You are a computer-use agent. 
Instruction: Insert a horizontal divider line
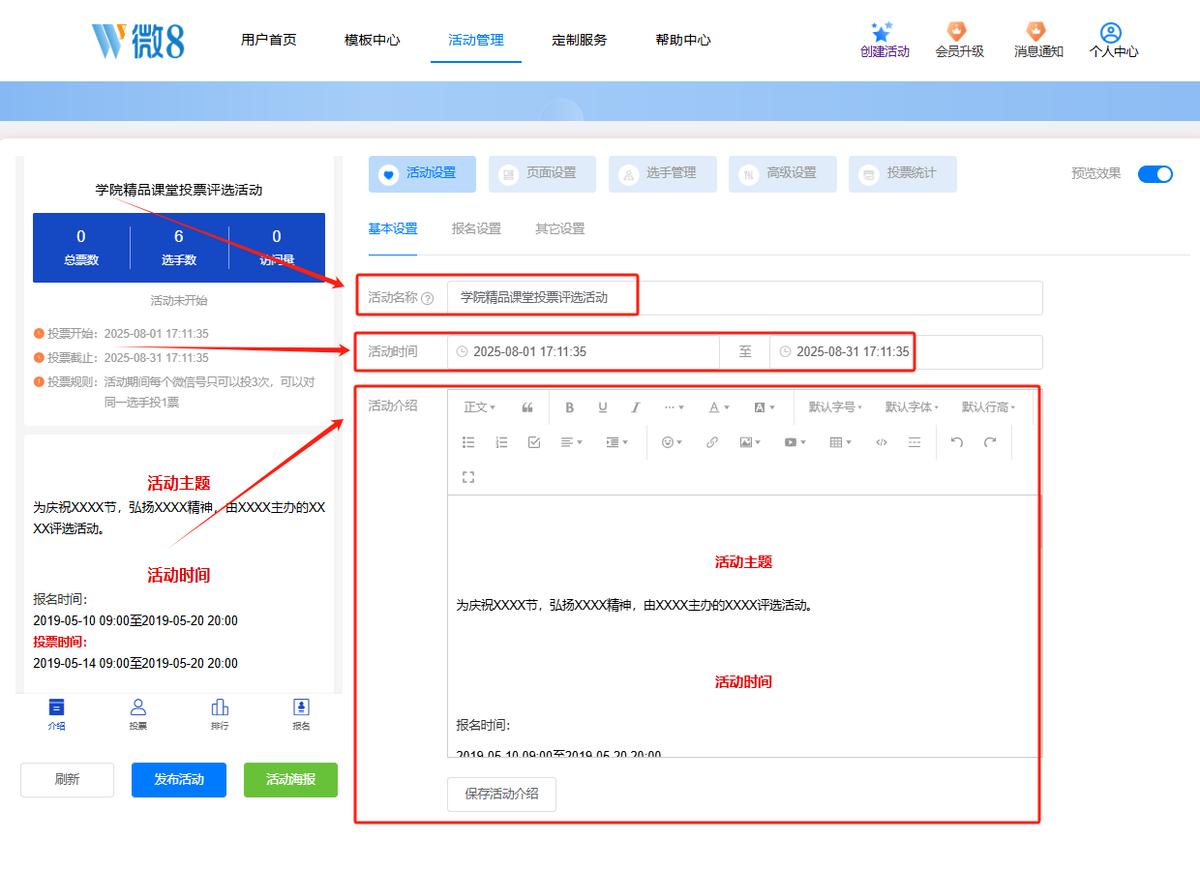914,442
